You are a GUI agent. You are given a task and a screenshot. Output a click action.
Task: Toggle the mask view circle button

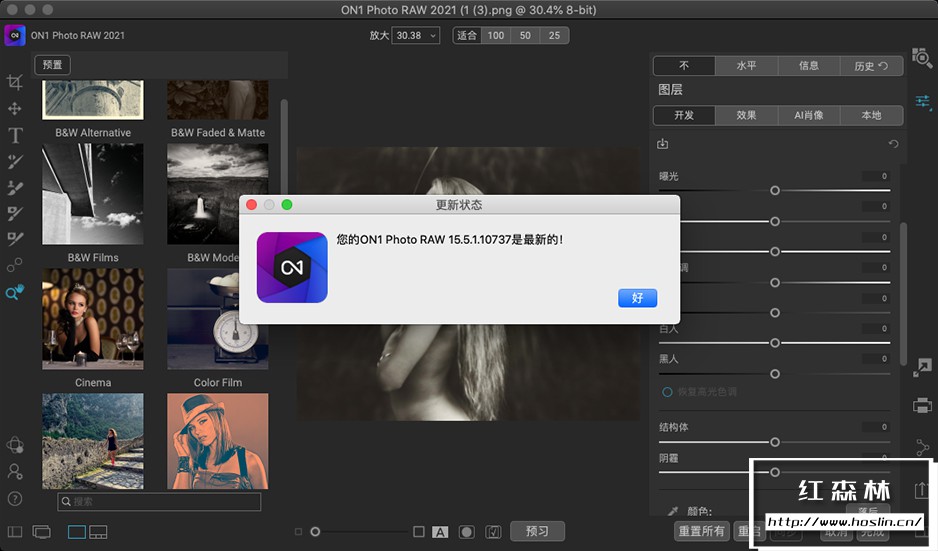467,532
